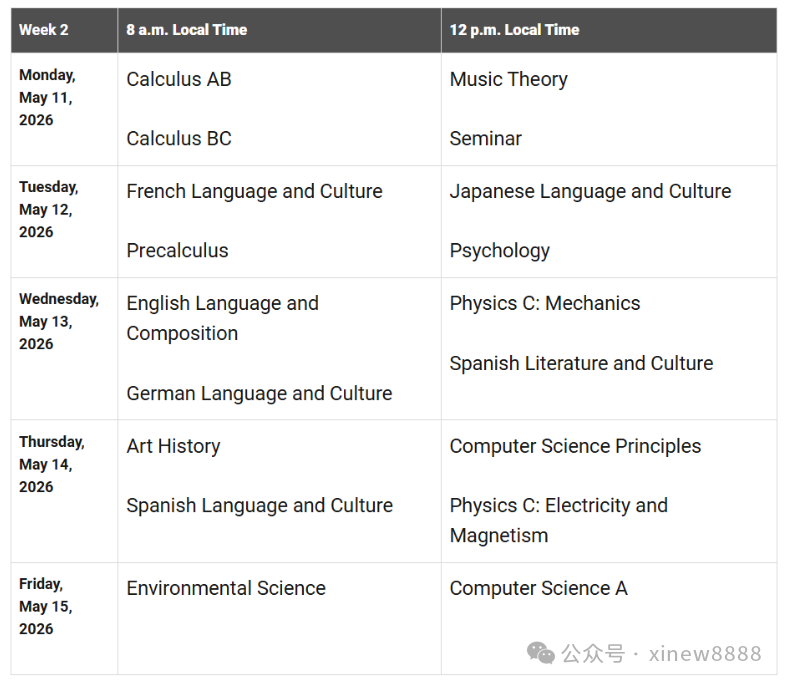Screen dimensions: 786x684
Task: Click the Calculus AB exam entry
Action: click(x=179, y=80)
